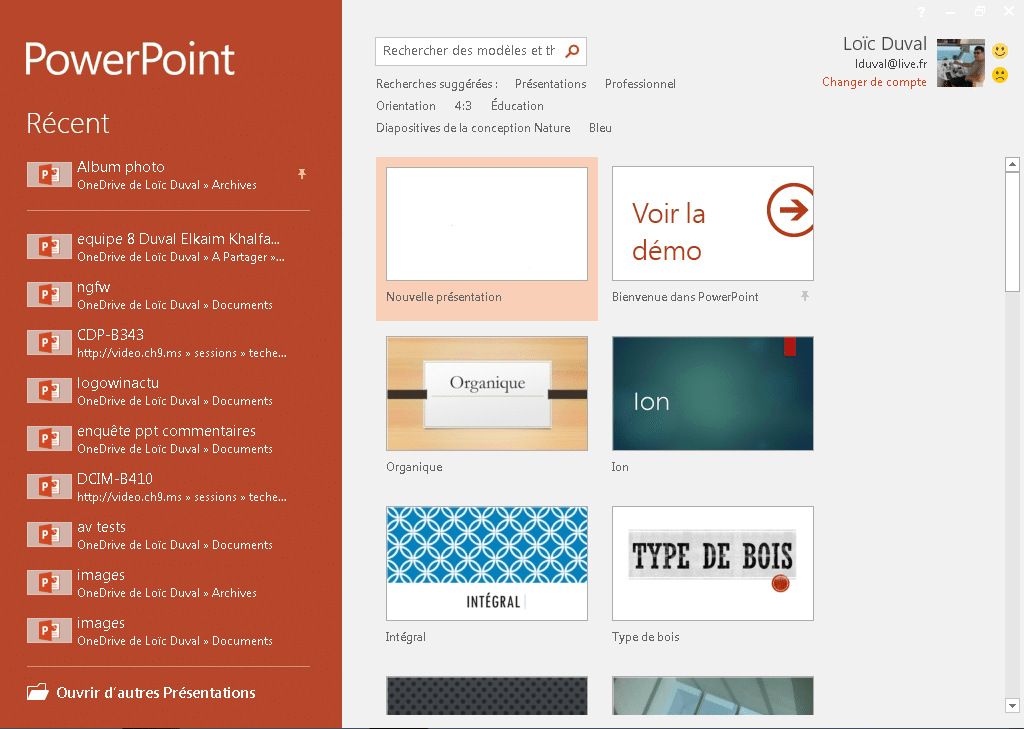Click the file icon next to ngfw

pyautogui.click(x=49, y=295)
